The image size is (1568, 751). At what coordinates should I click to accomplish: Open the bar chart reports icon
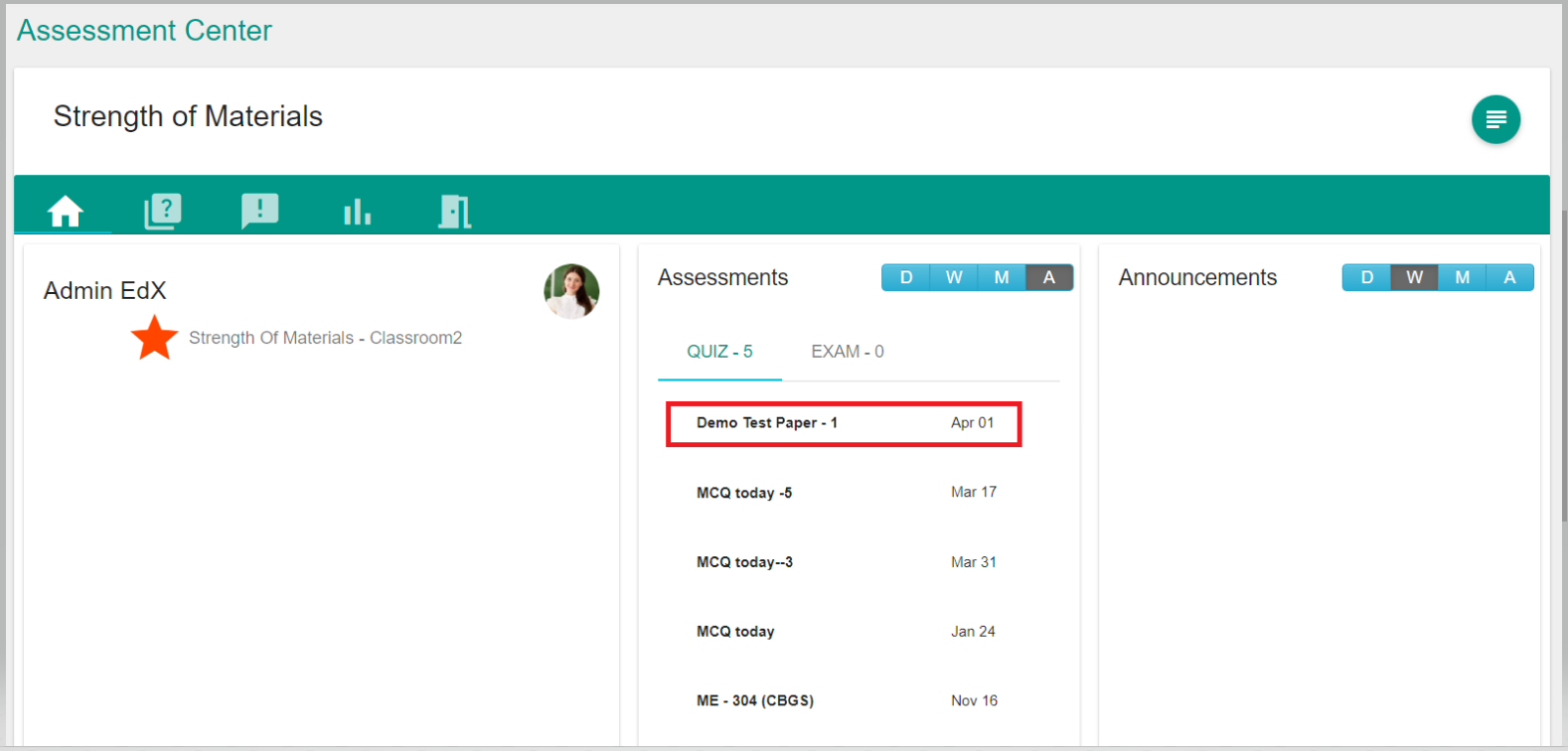pos(357,212)
